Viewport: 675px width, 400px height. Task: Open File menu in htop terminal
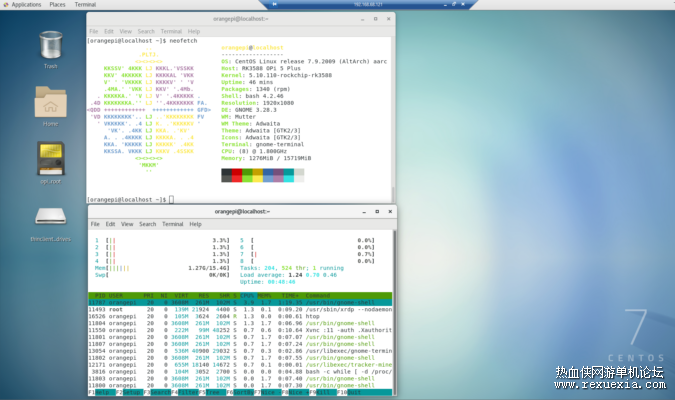(95, 224)
